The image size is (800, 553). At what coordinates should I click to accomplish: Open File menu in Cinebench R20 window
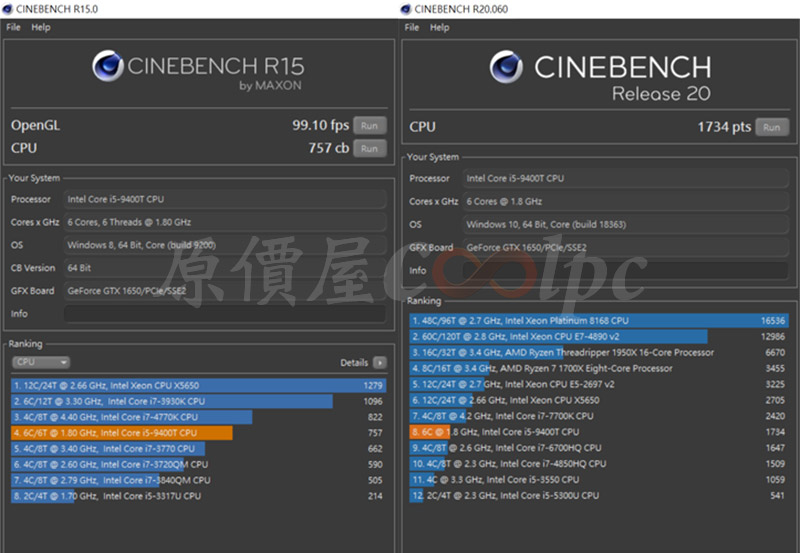point(412,28)
